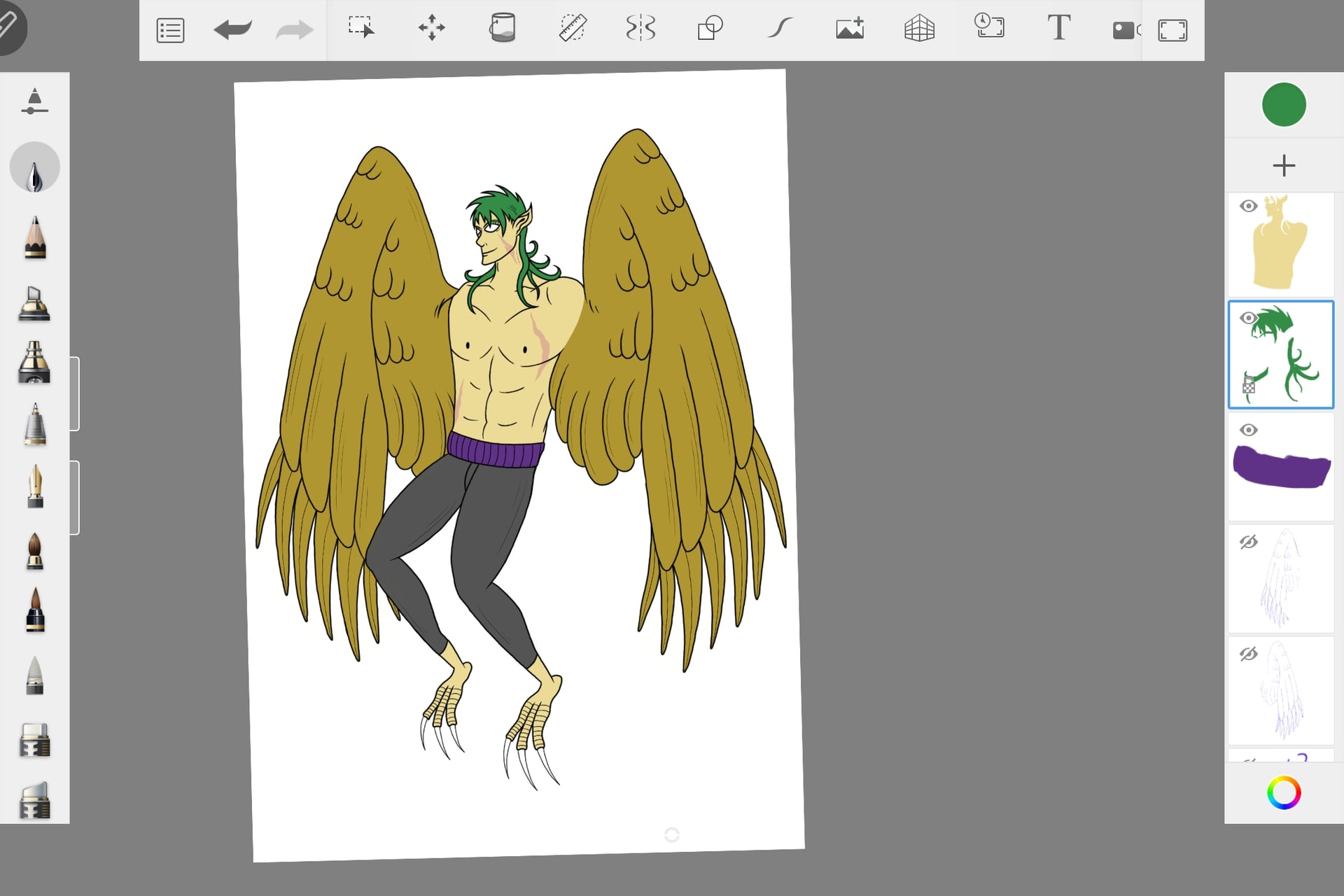Open the transform move tool
This screenshot has height=896, width=1344.
(431, 28)
